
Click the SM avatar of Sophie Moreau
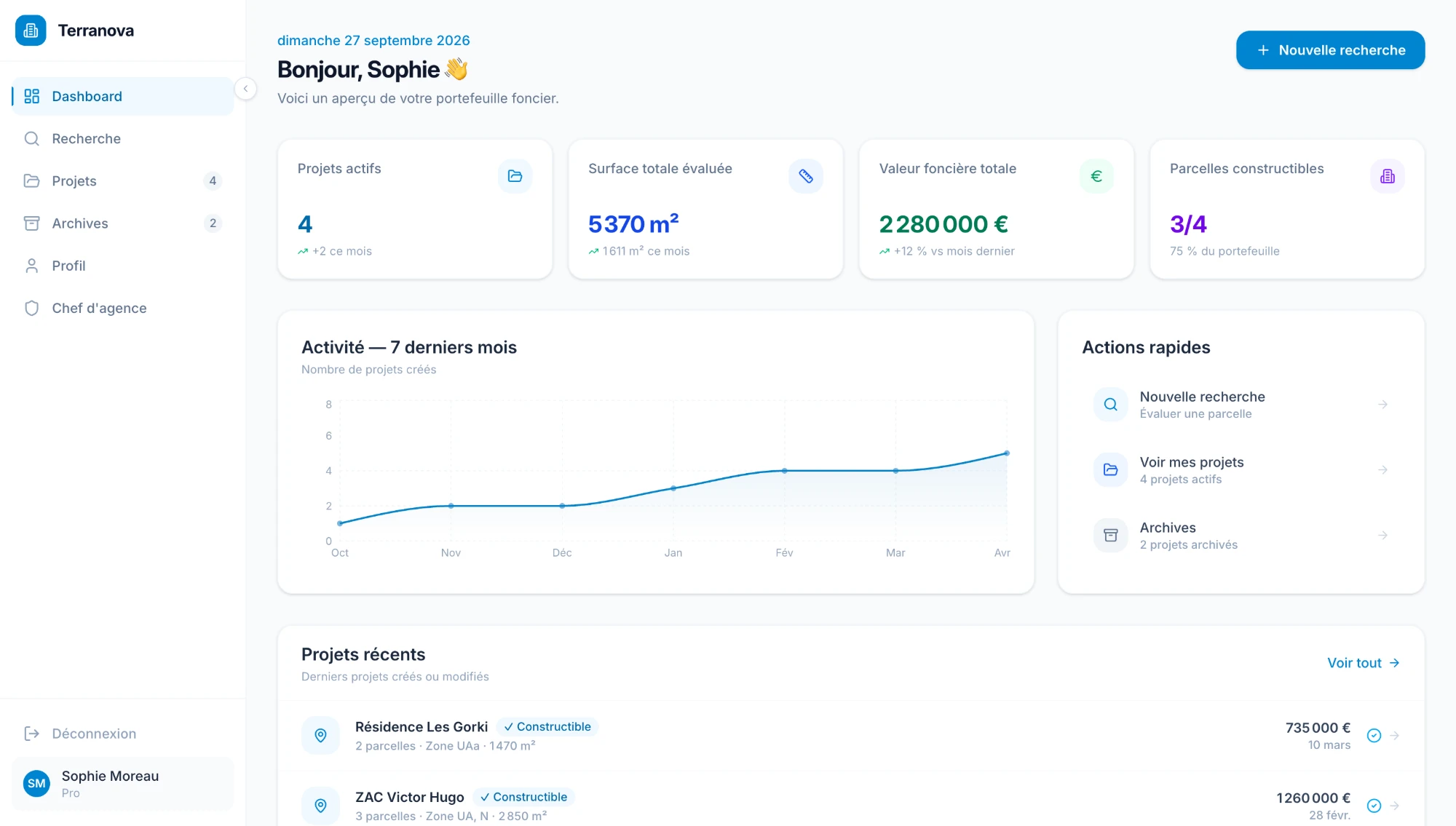(36, 784)
